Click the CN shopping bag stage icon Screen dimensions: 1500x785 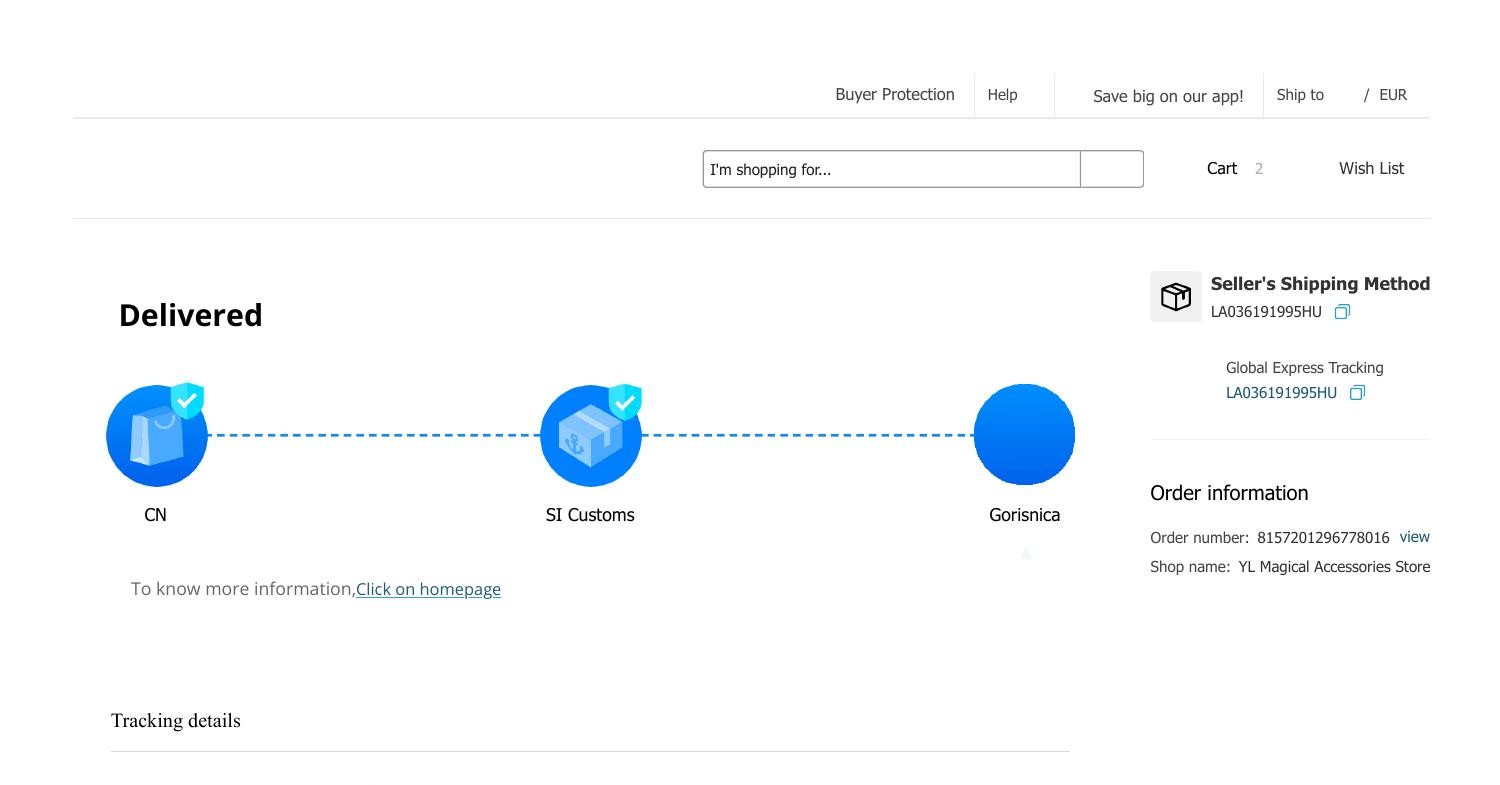156,437
